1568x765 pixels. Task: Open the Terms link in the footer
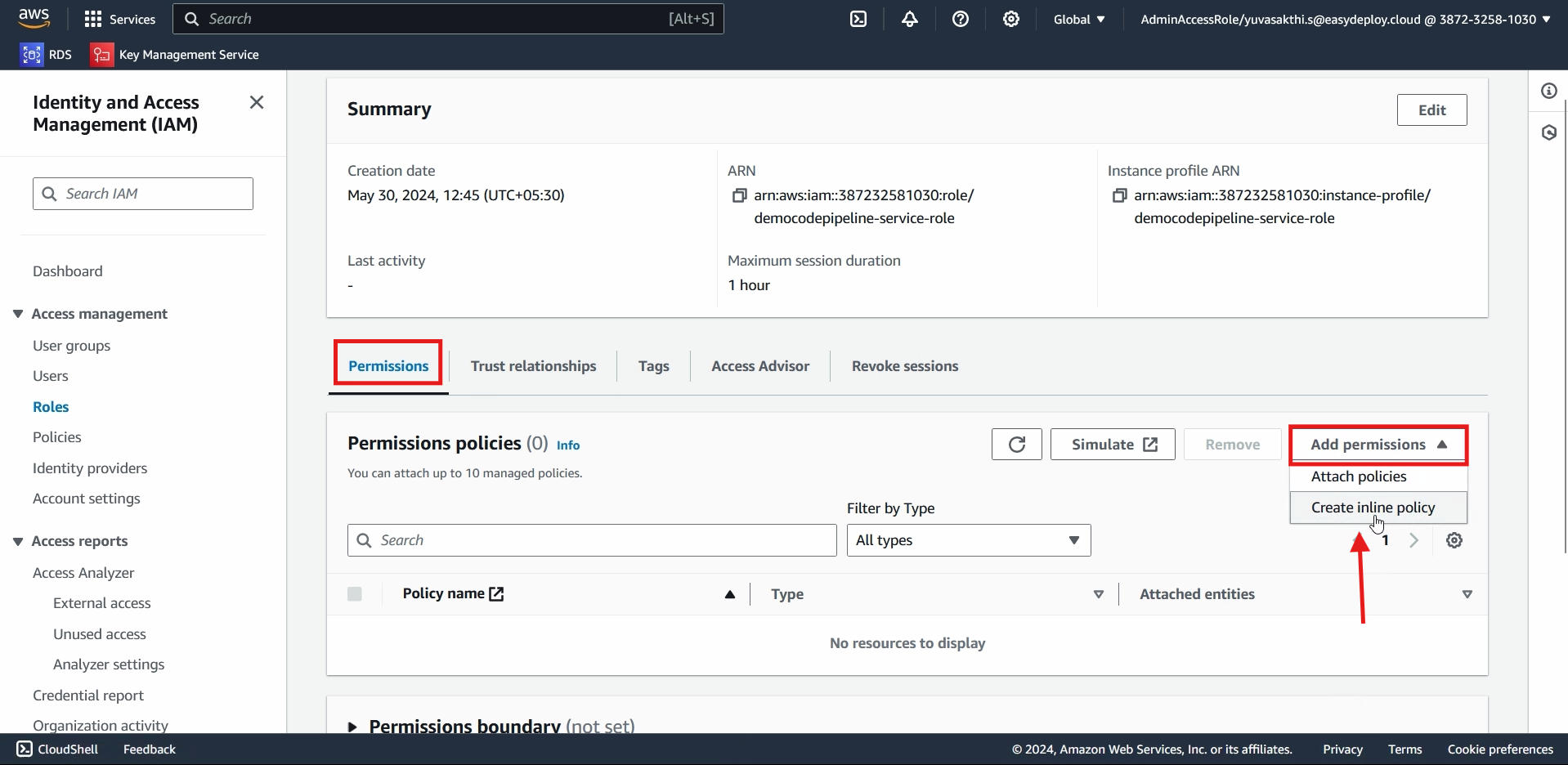click(x=1404, y=749)
